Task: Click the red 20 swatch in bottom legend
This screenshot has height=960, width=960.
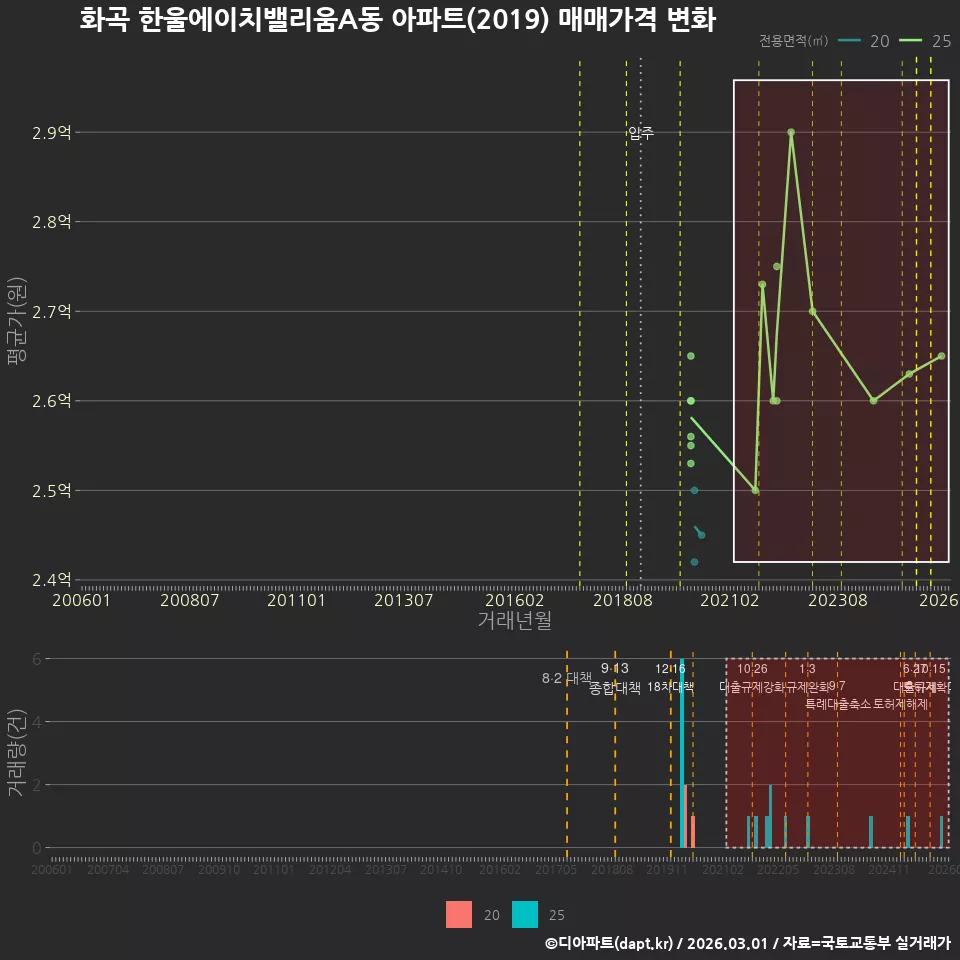Action: 459,915
